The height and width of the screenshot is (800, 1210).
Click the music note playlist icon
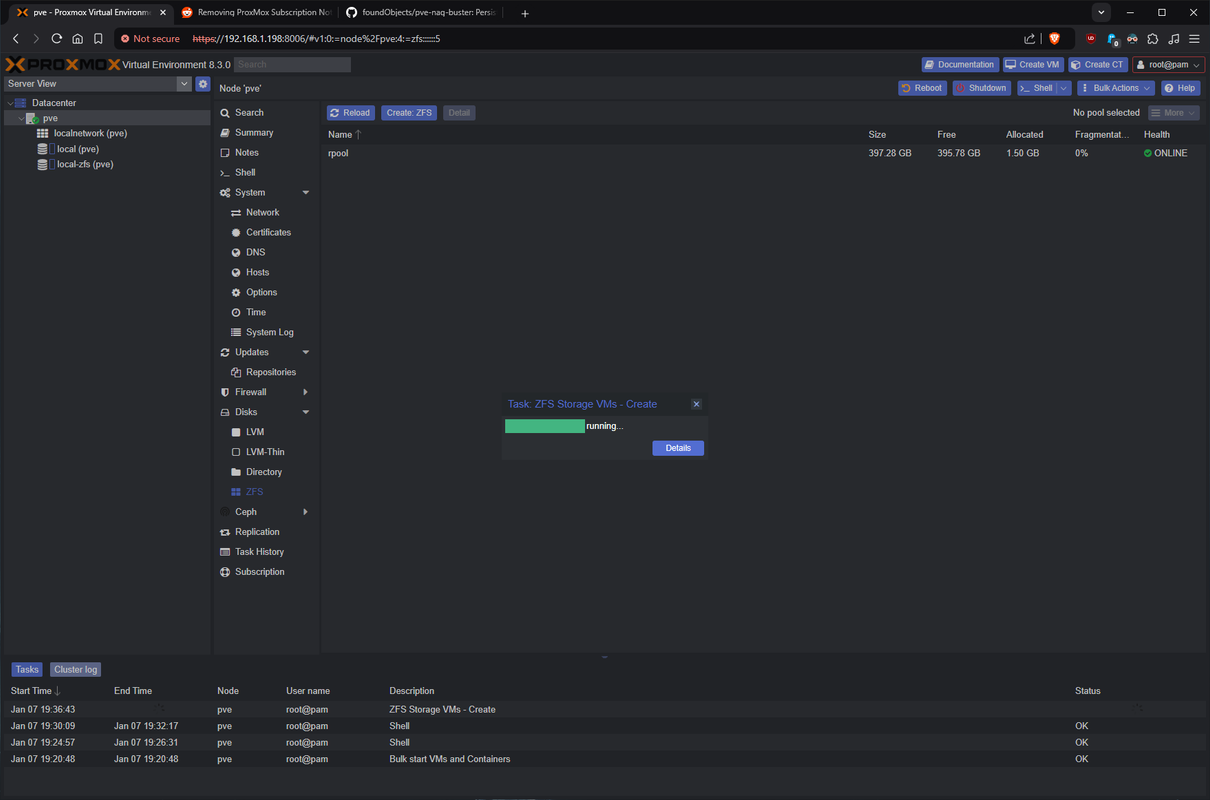tap(1174, 38)
